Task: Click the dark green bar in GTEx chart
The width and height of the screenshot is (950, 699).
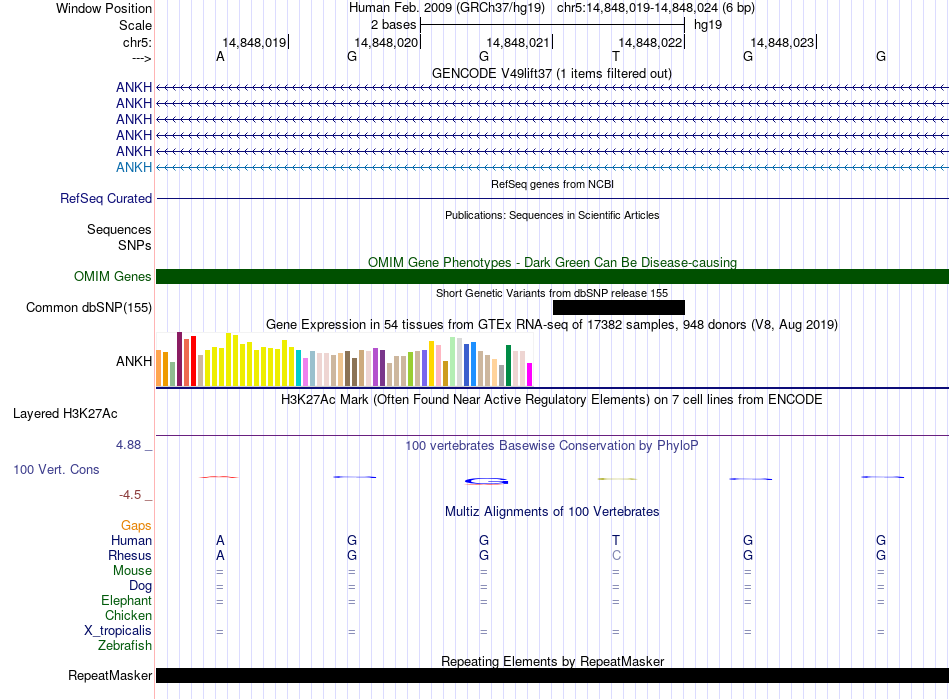Action: pyautogui.click(x=508, y=365)
